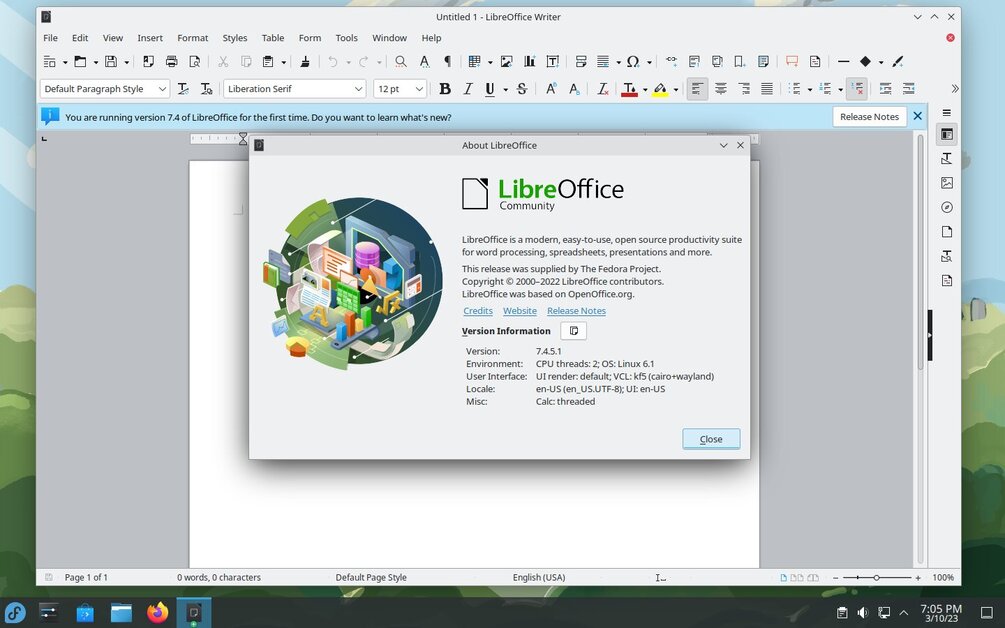This screenshot has height=628, width=1005.
Task: Insert a page break icon
Action: (x=581, y=62)
